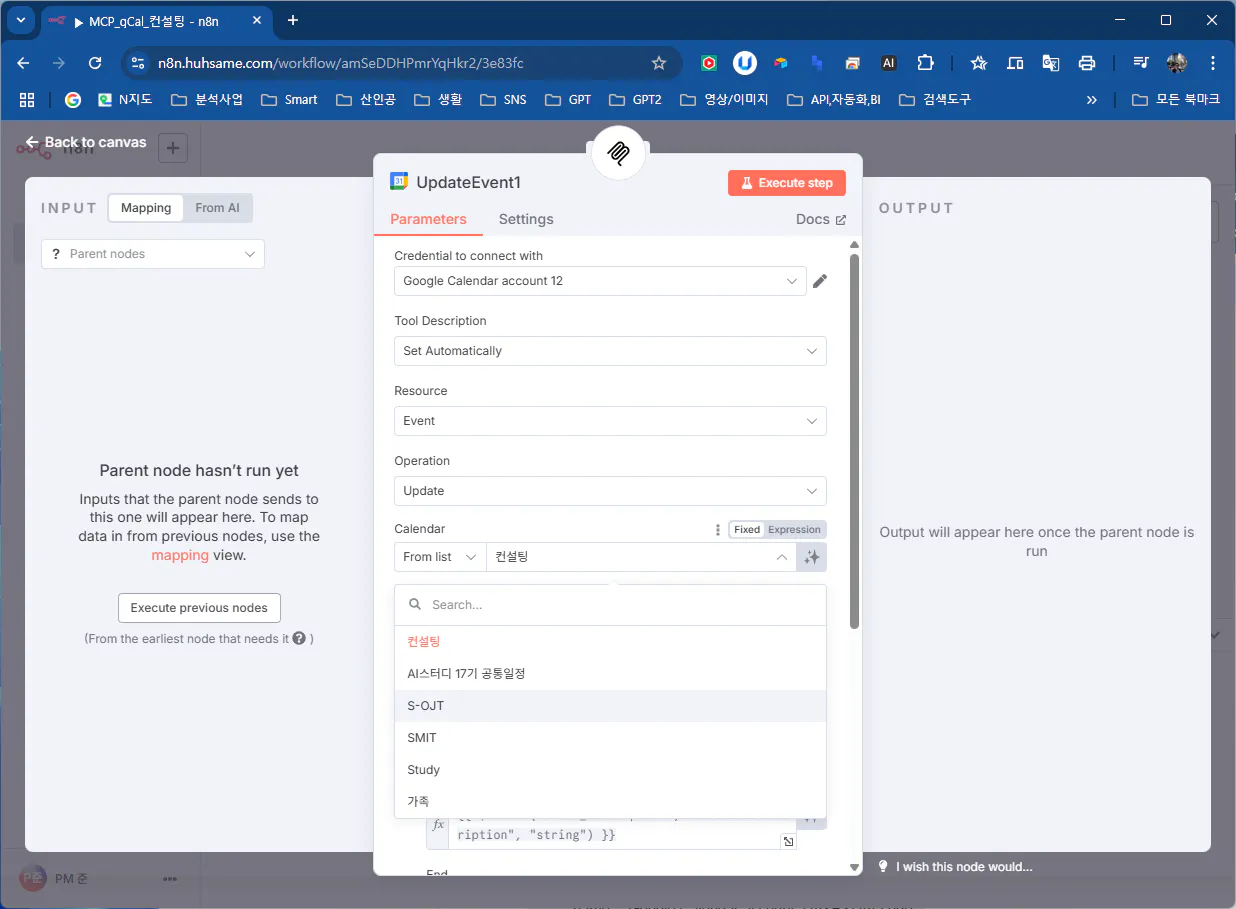Open the 분석사업 bookmark folder
1236x909 pixels.
[x=207, y=100]
